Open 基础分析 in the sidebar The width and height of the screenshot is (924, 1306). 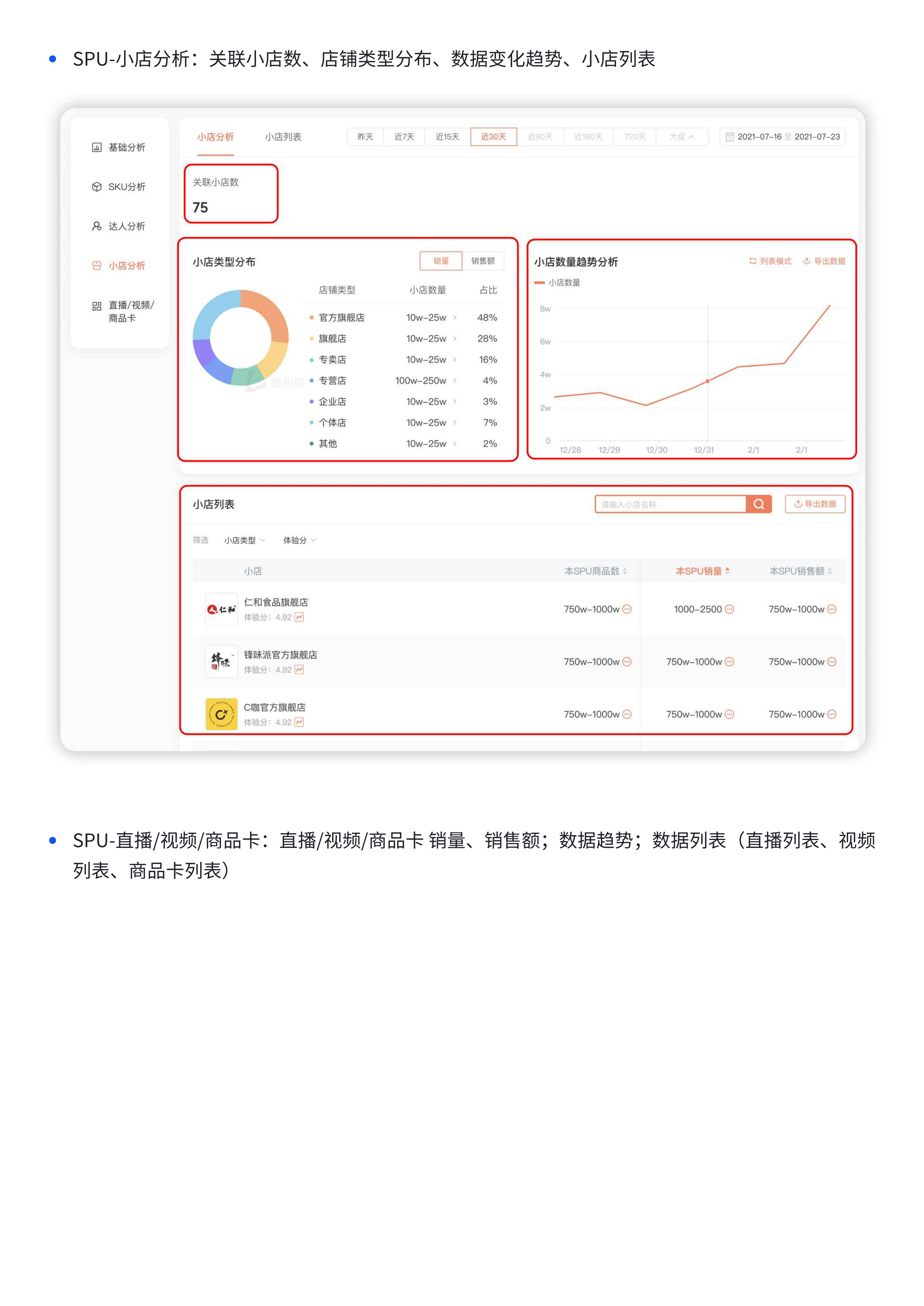click(118, 147)
